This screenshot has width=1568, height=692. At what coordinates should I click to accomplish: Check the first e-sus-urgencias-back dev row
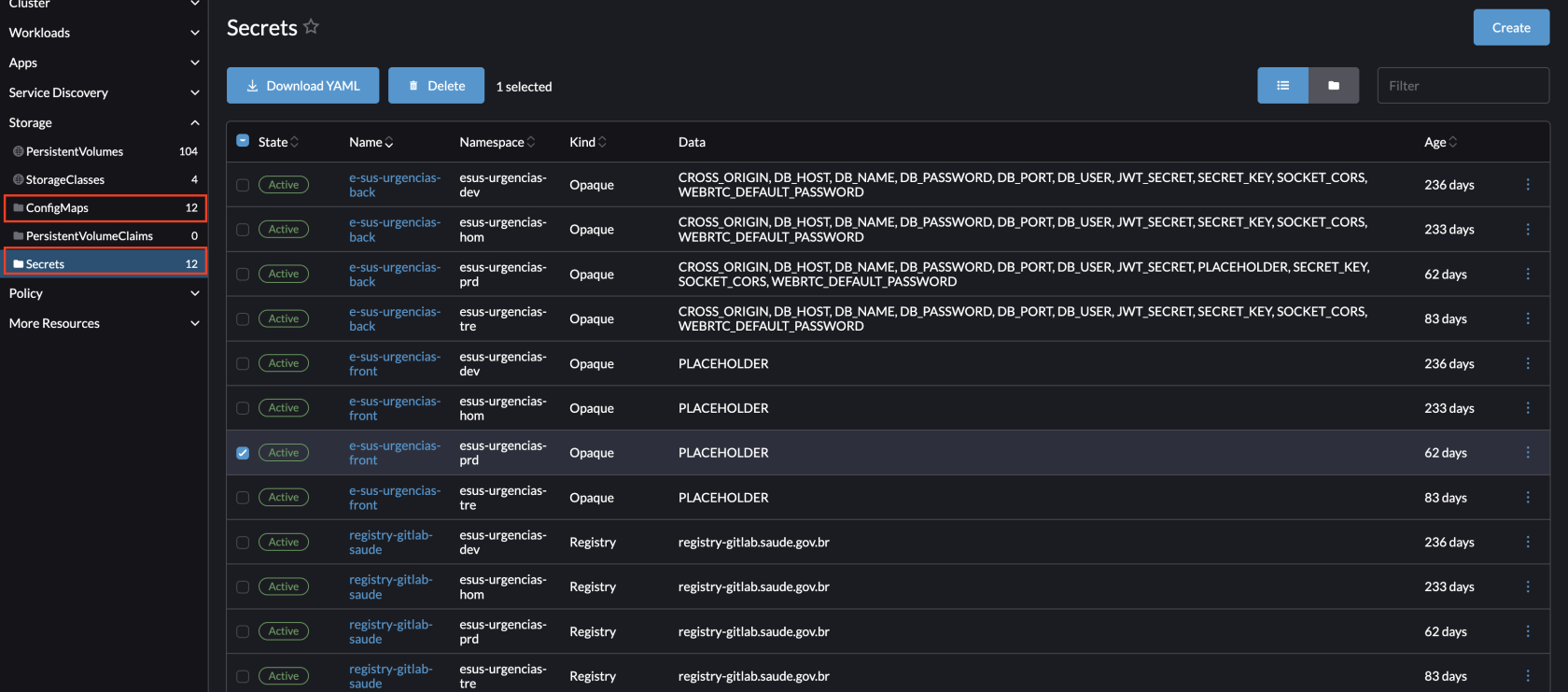(243, 185)
